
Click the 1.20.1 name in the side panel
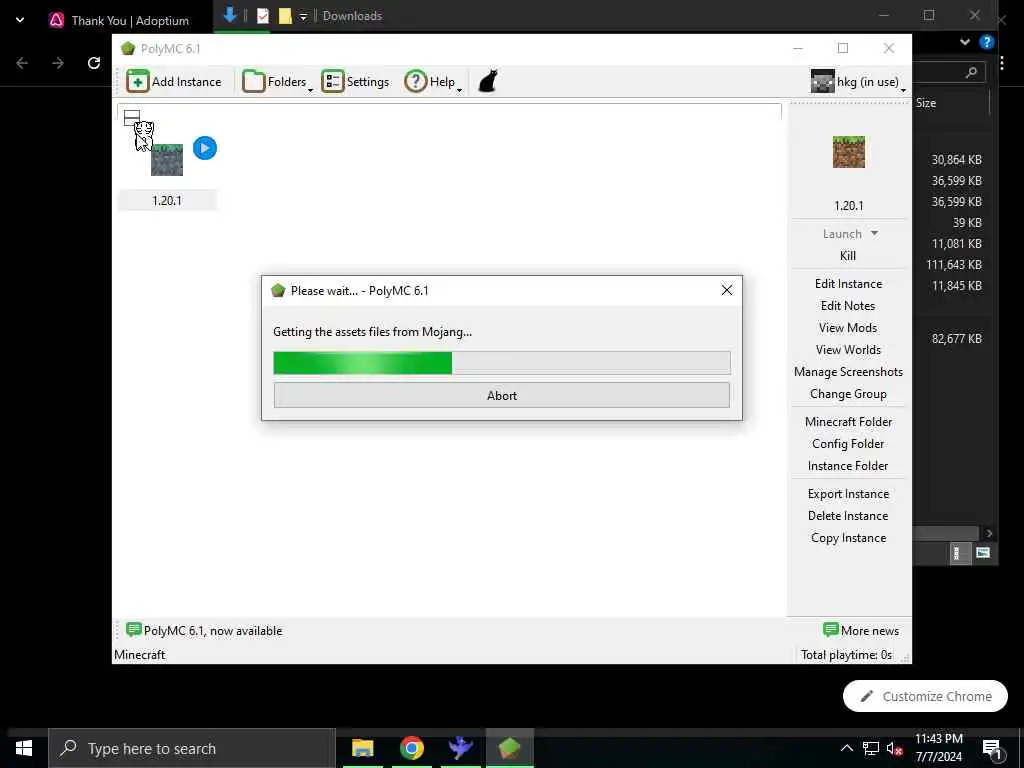point(848,206)
